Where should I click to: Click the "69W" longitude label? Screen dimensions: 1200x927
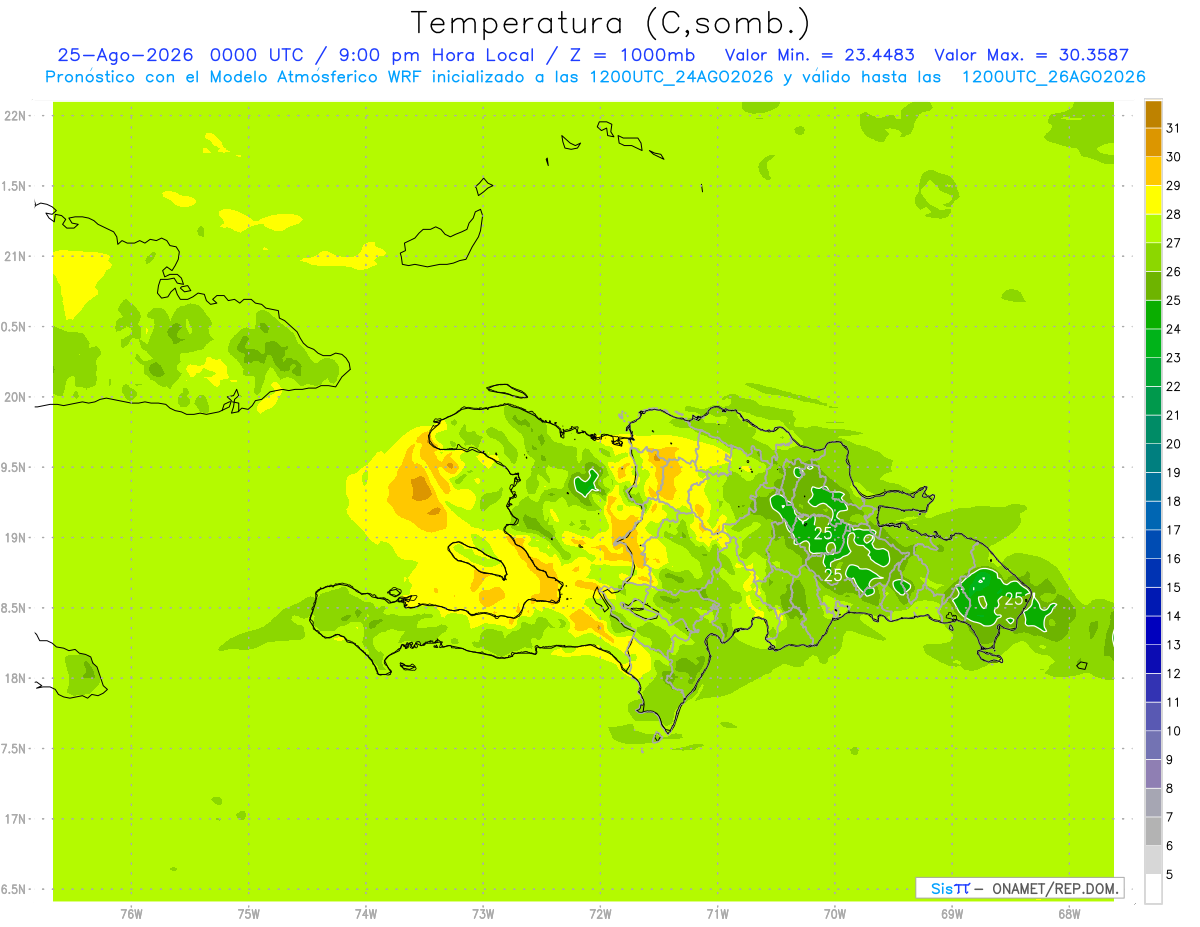click(x=952, y=914)
